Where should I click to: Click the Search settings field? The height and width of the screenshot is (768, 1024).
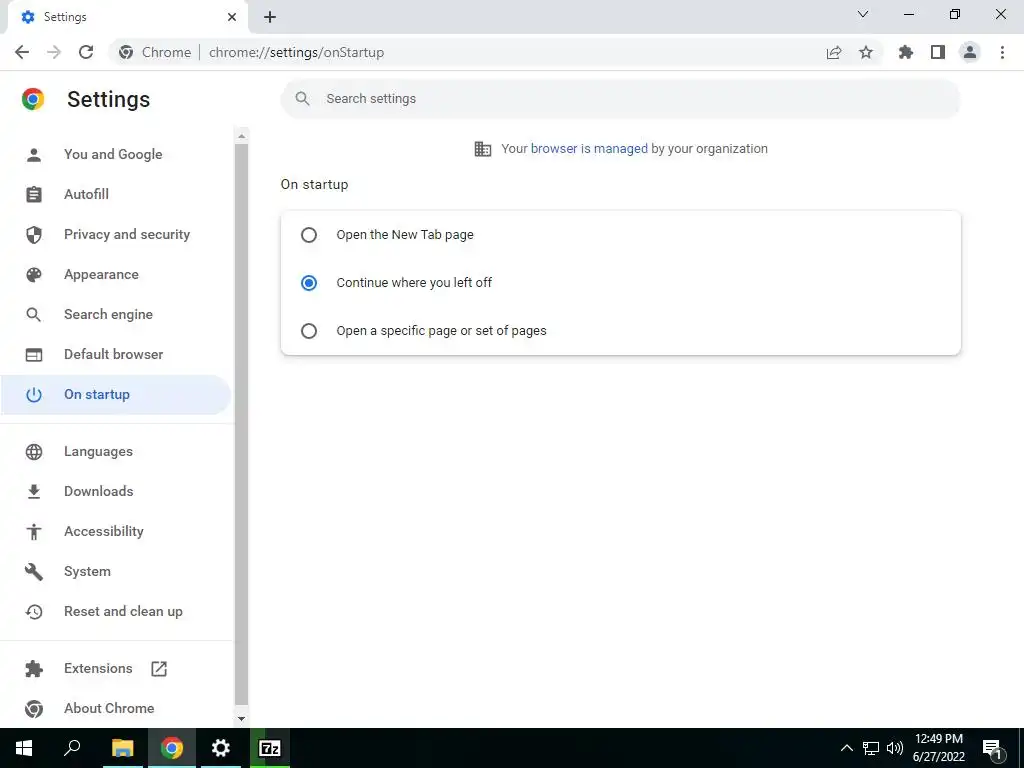point(620,99)
